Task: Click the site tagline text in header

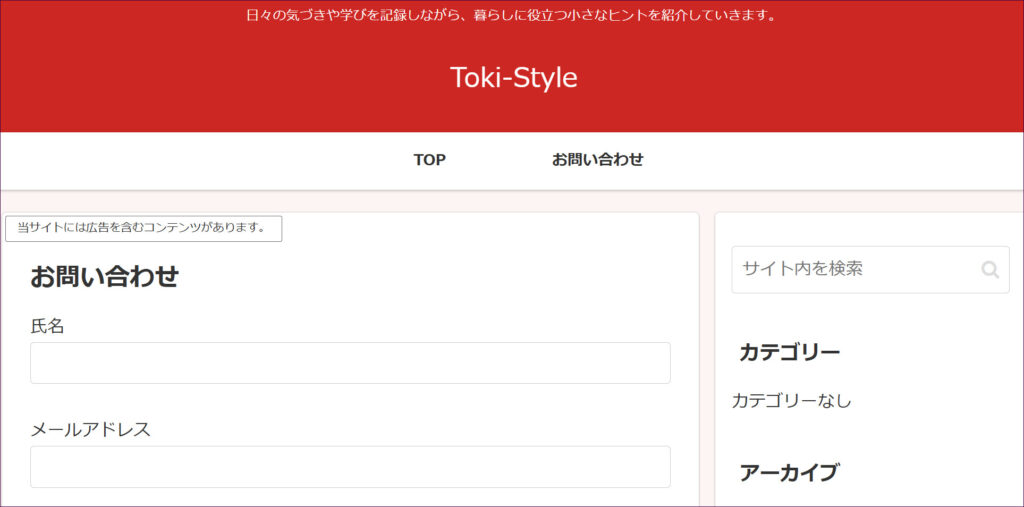Action: 512,16
